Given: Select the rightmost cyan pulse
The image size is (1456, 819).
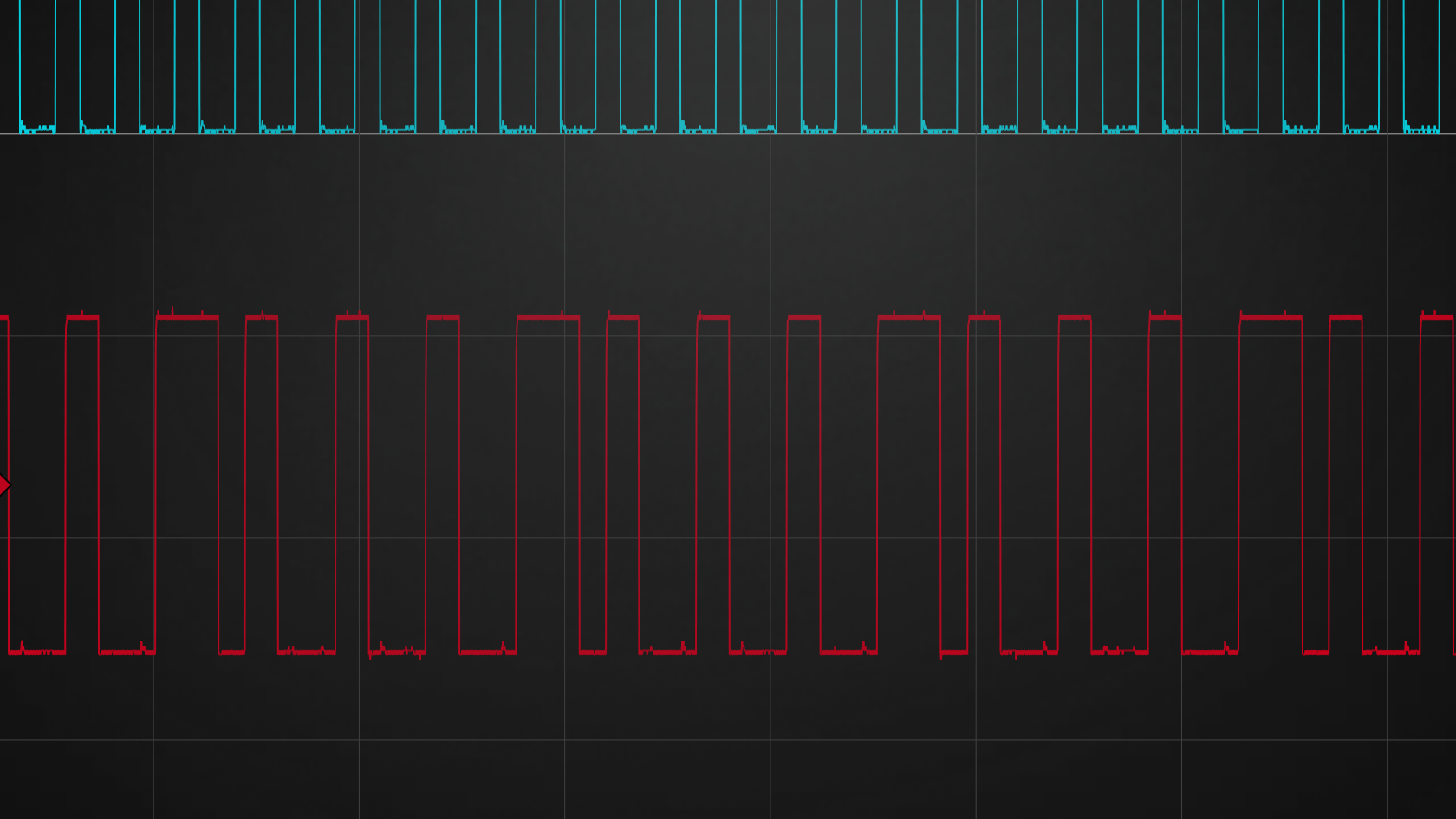Looking at the screenshot, I should (x=1421, y=65).
